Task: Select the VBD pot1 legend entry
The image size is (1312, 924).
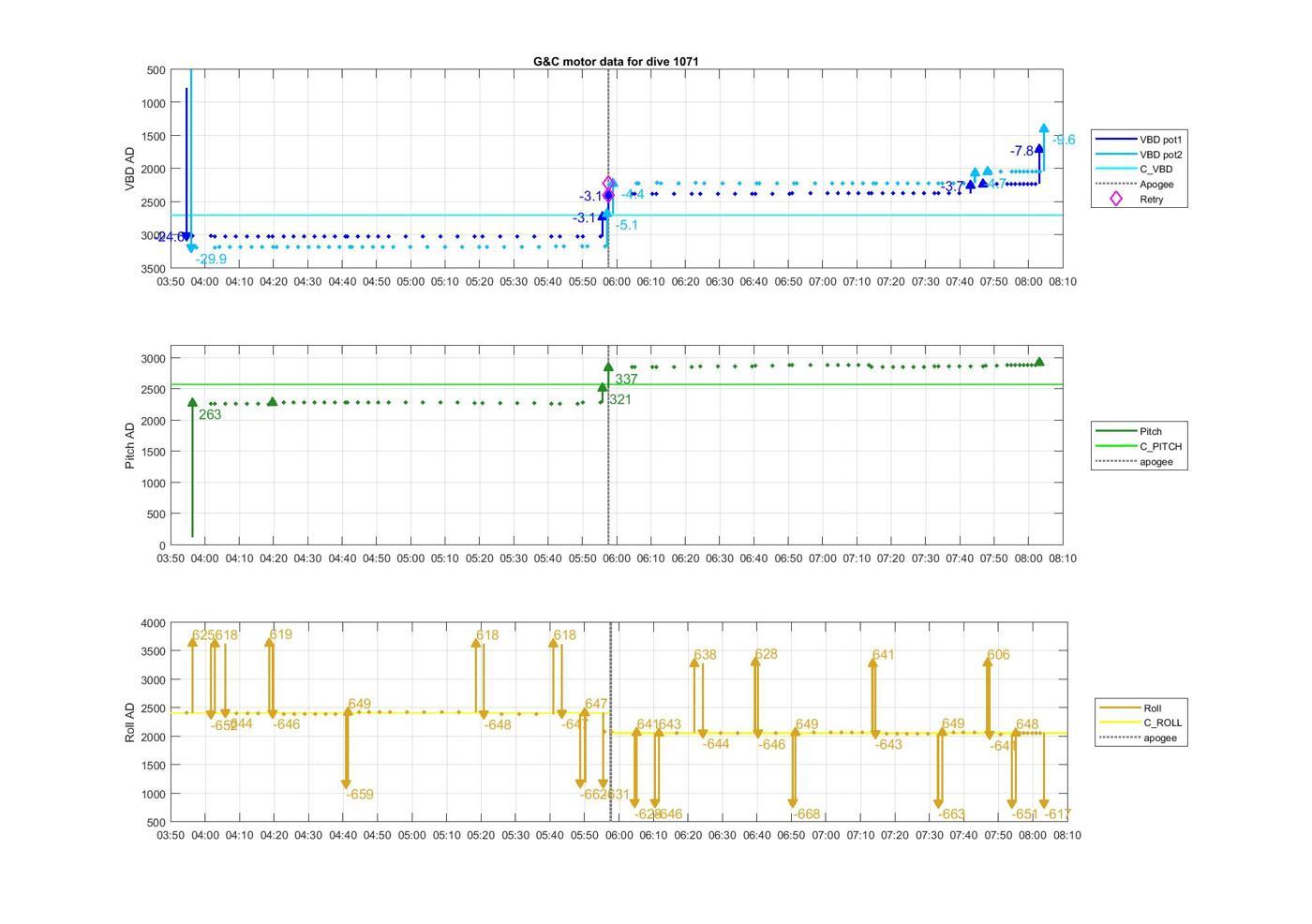Action: (x=1160, y=140)
